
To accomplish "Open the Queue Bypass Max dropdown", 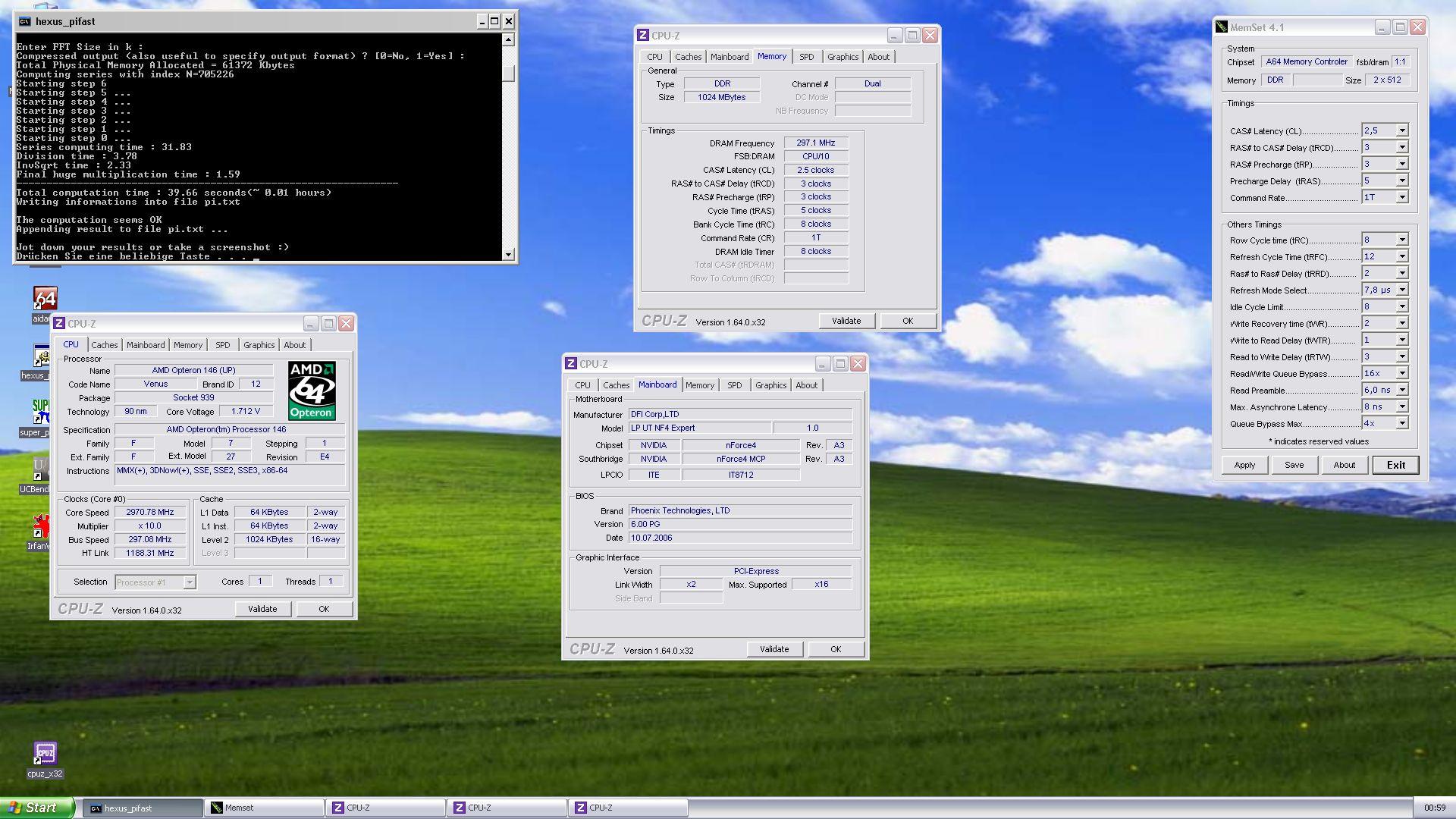I will (x=1402, y=423).
